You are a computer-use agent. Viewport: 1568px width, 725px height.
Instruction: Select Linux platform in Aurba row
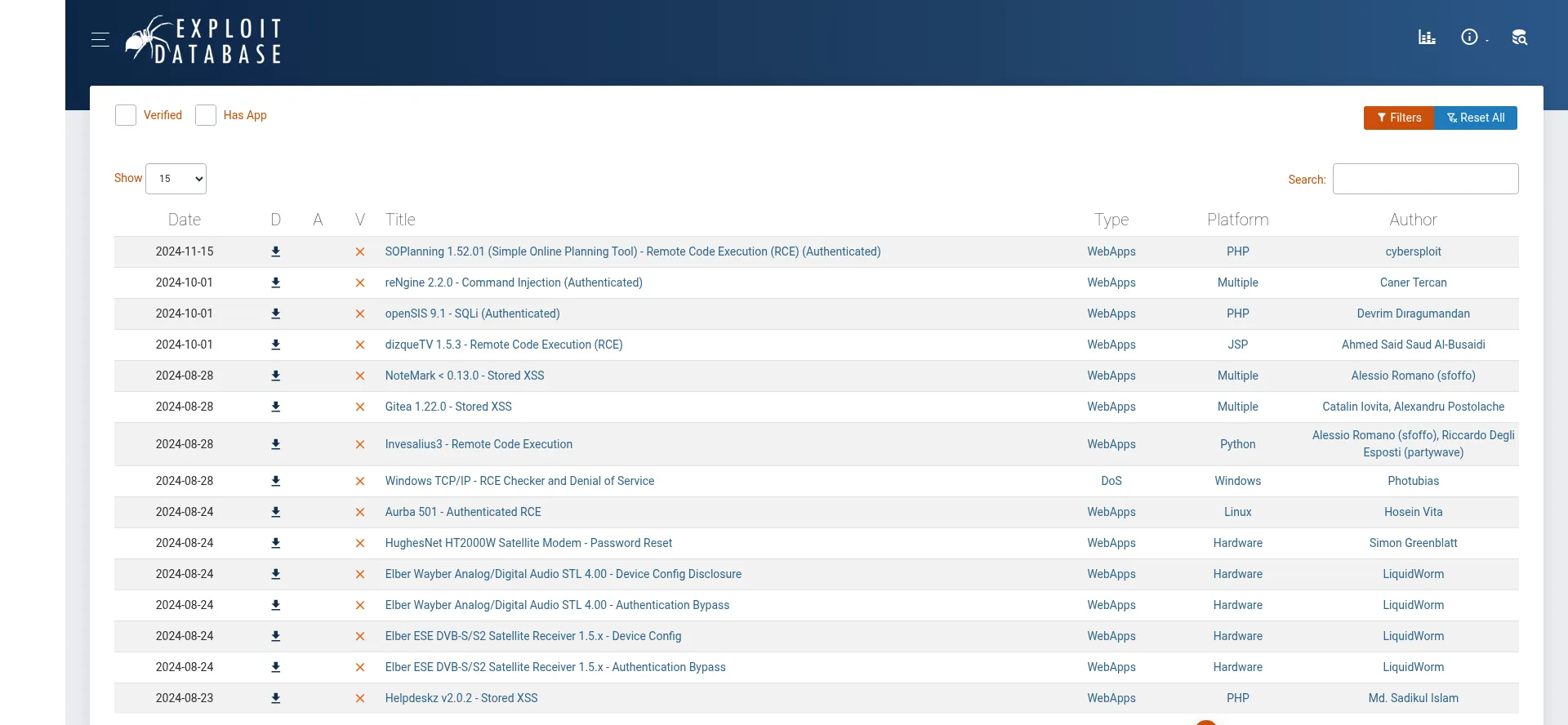[1238, 513]
